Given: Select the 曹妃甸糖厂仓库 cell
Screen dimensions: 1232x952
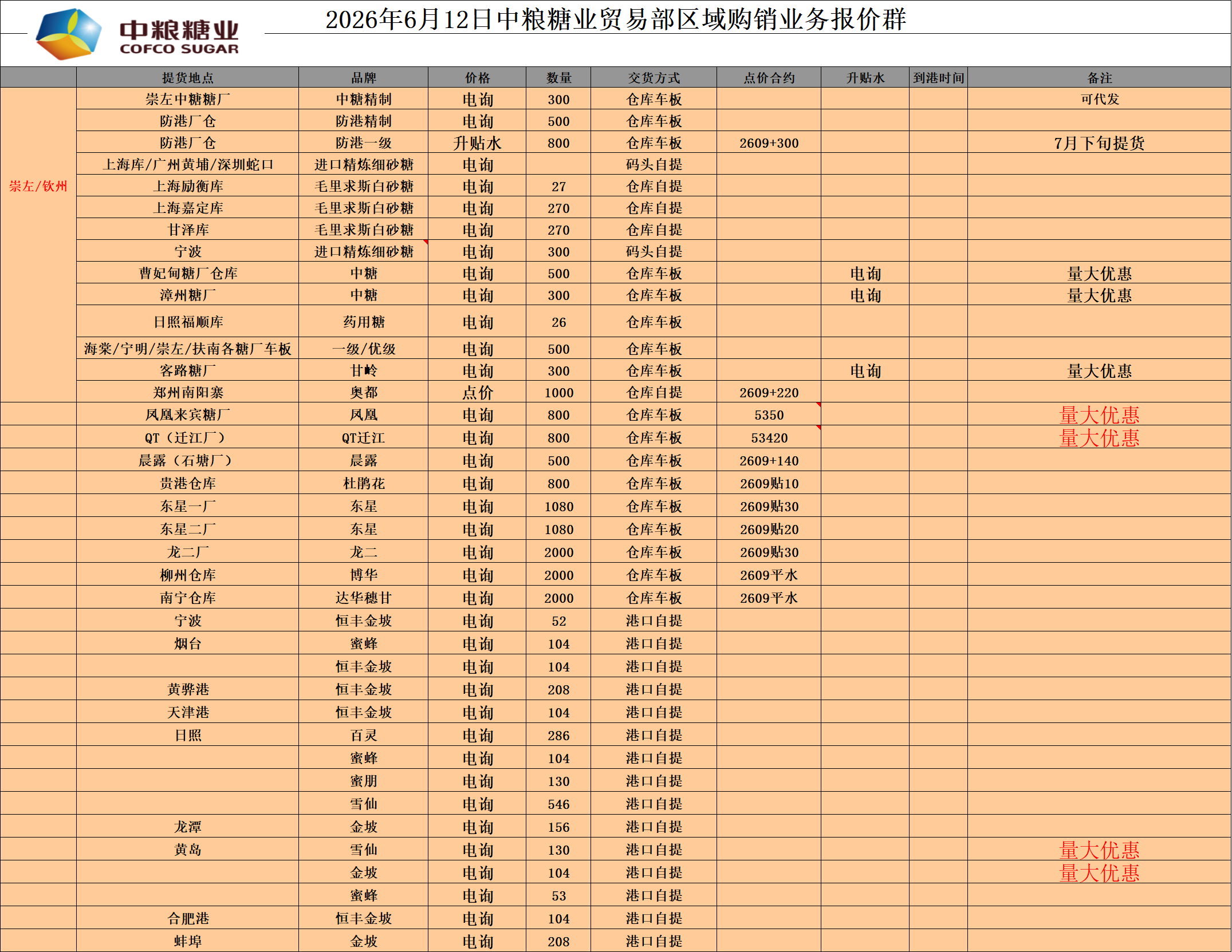Looking at the screenshot, I should point(188,274).
